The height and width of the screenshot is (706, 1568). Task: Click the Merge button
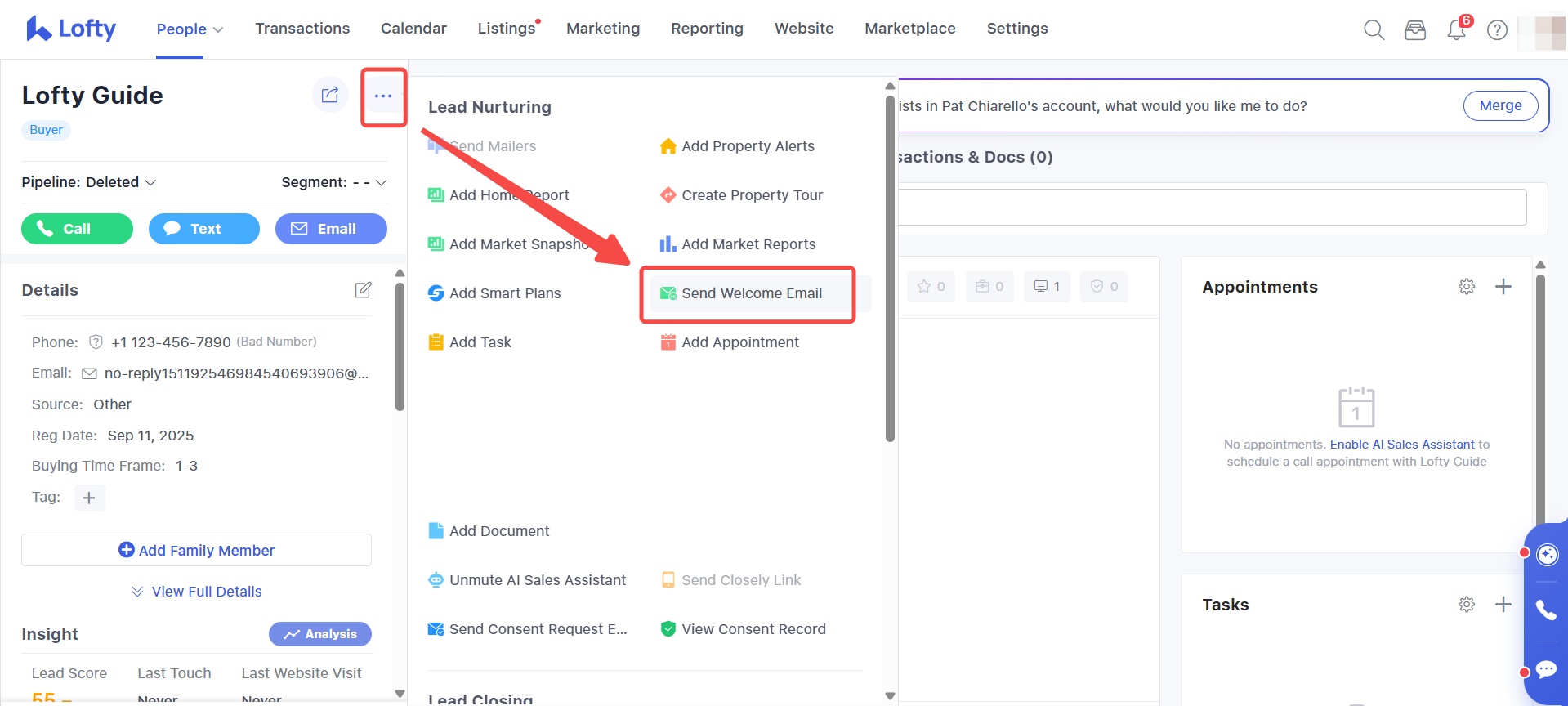[x=1500, y=105]
